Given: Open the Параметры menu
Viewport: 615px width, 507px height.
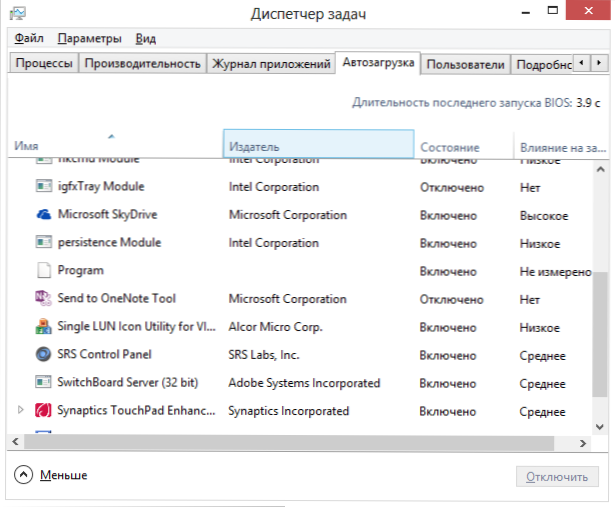Looking at the screenshot, I should click(89, 38).
